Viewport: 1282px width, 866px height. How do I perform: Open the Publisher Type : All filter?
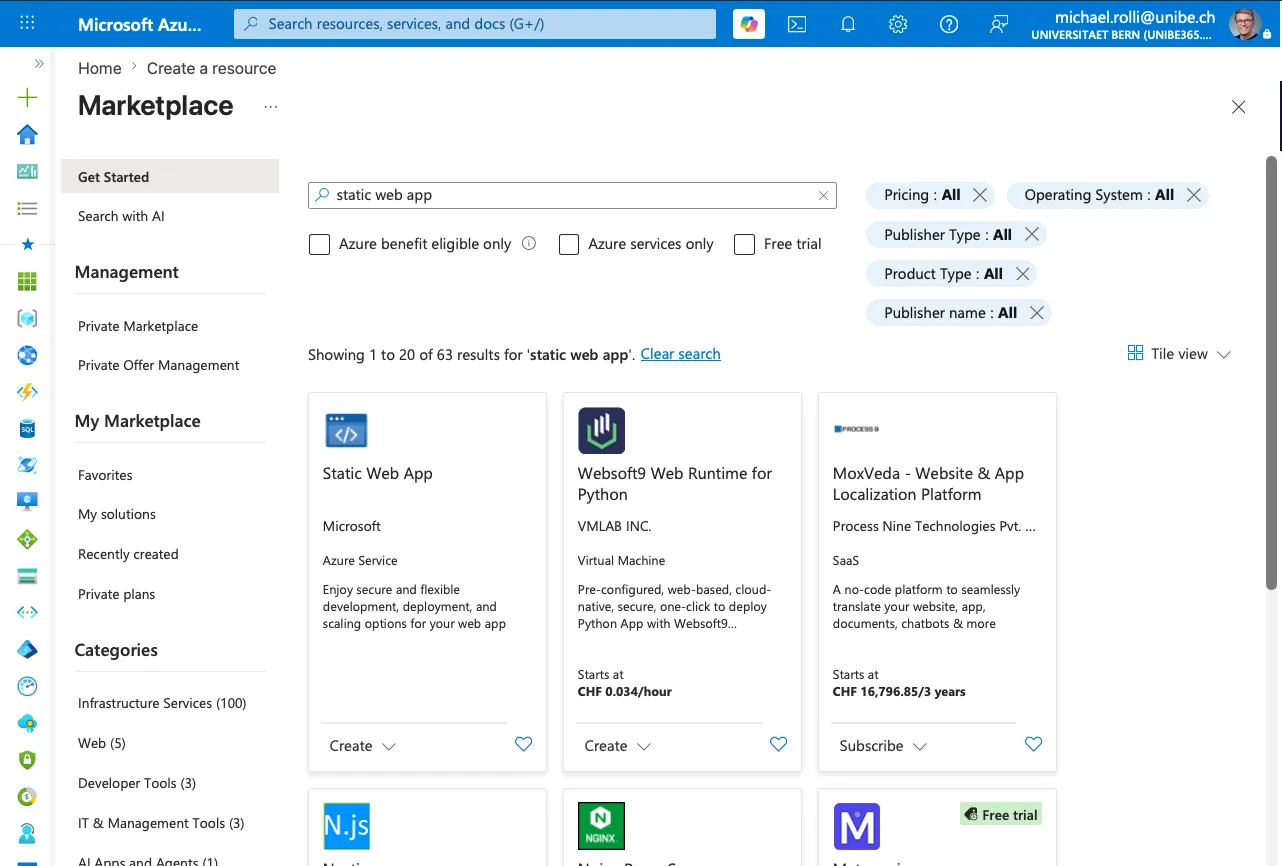(947, 234)
